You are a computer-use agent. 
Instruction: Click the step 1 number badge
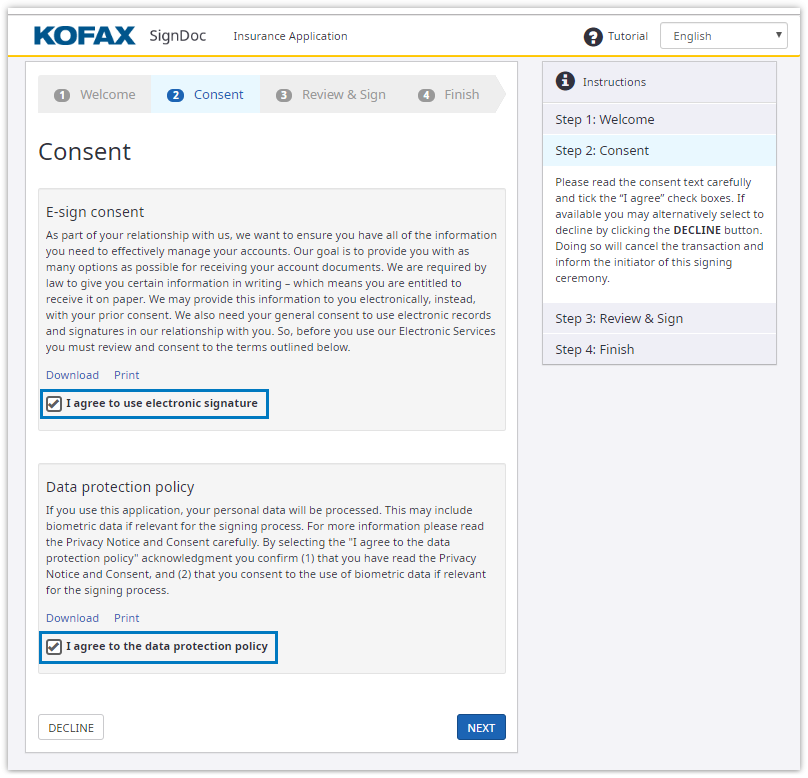coord(62,95)
